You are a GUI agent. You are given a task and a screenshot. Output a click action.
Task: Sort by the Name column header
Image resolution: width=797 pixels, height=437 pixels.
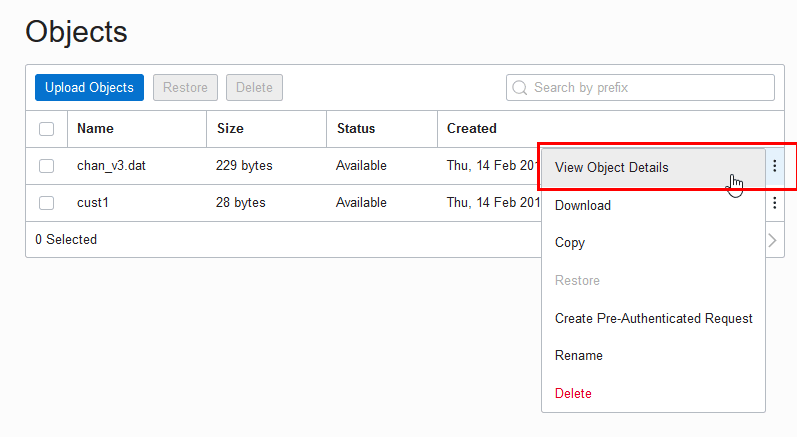point(95,129)
